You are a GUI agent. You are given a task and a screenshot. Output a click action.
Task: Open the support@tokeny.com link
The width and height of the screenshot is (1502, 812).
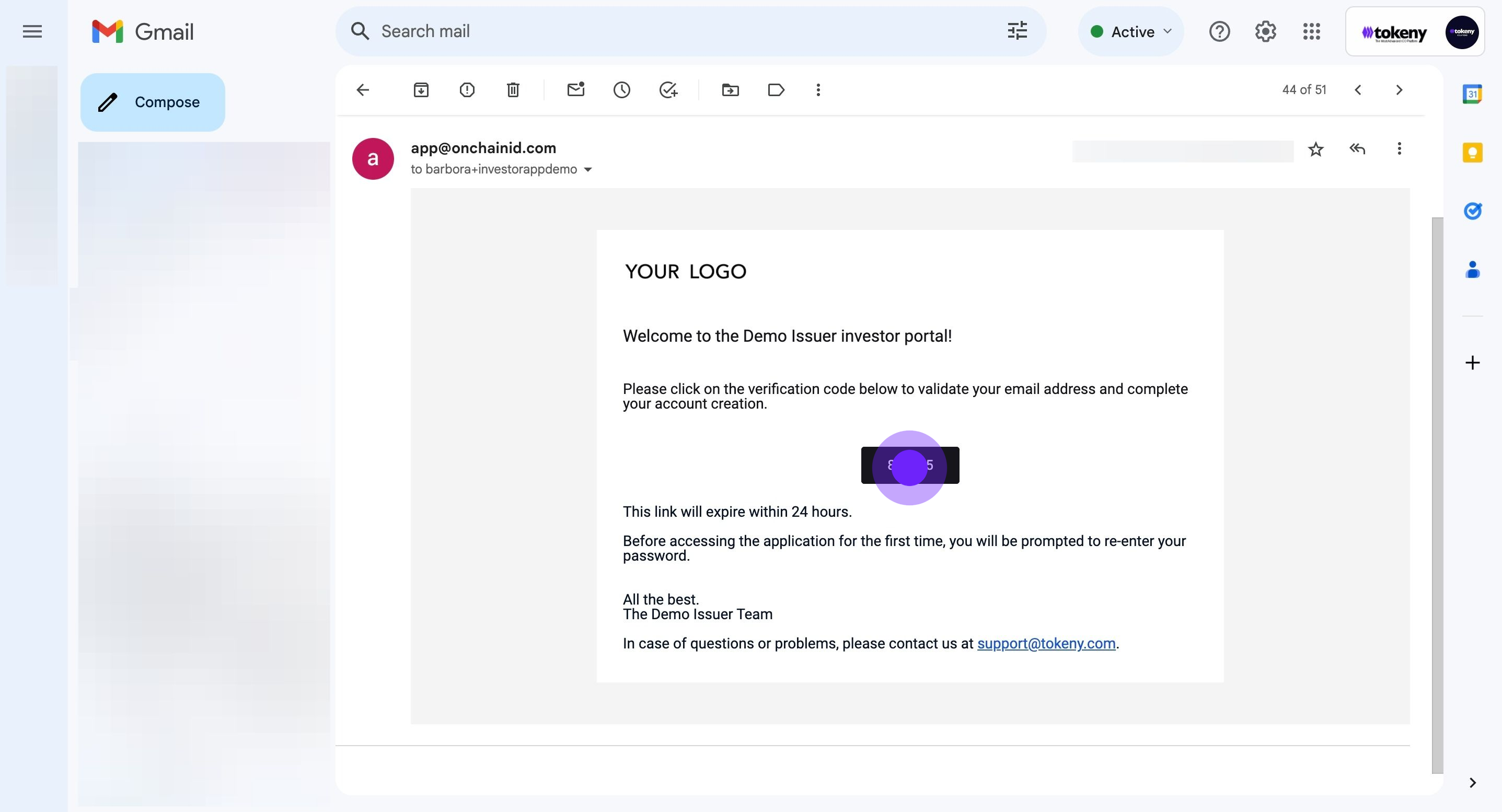point(1046,643)
